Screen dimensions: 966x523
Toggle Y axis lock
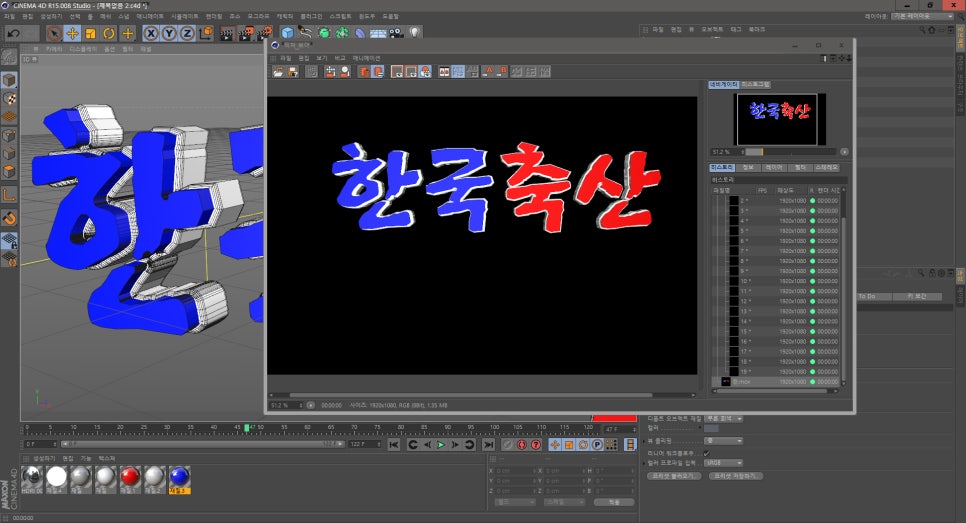point(169,33)
